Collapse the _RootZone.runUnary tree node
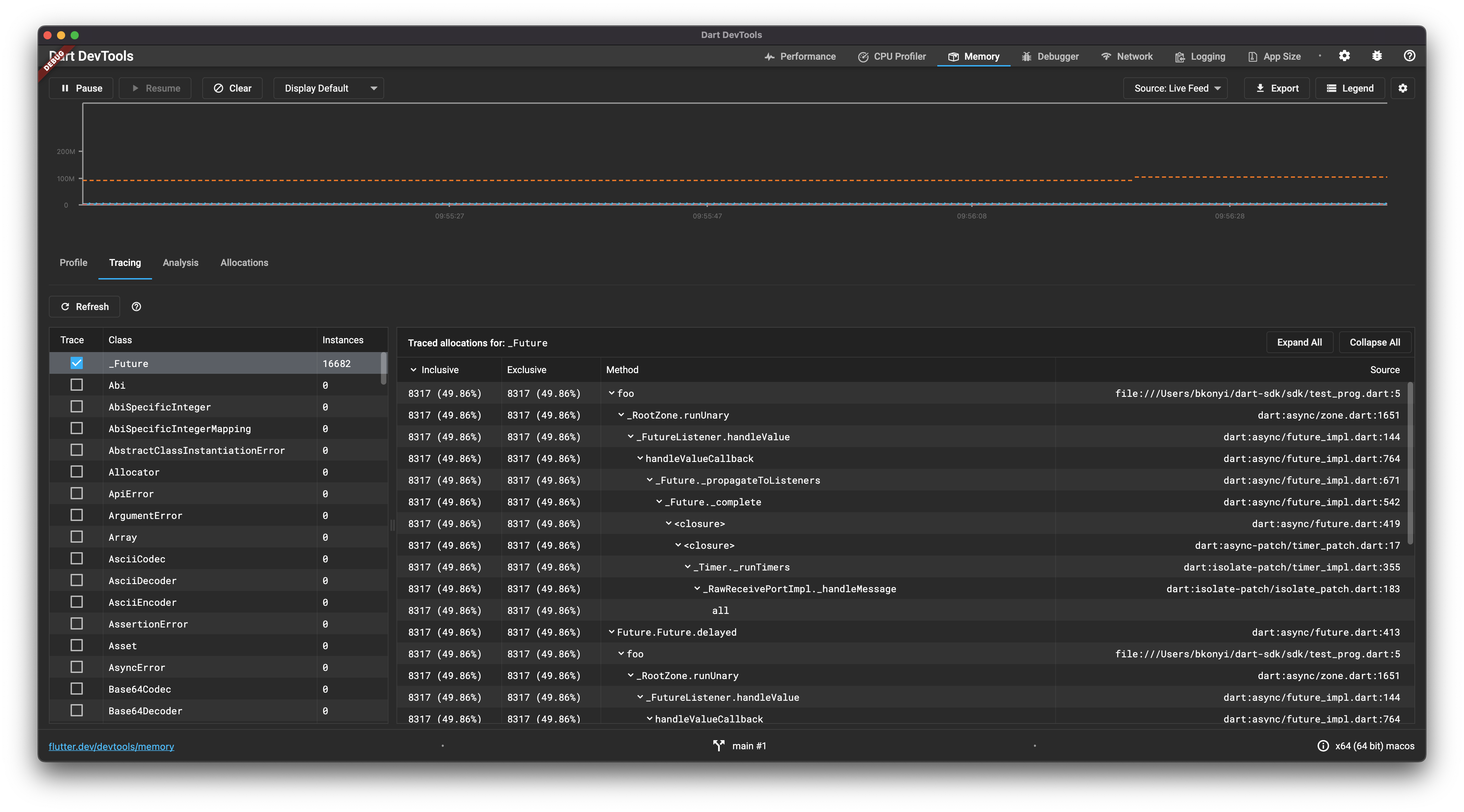This screenshot has width=1464, height=812. click(621, 415)
